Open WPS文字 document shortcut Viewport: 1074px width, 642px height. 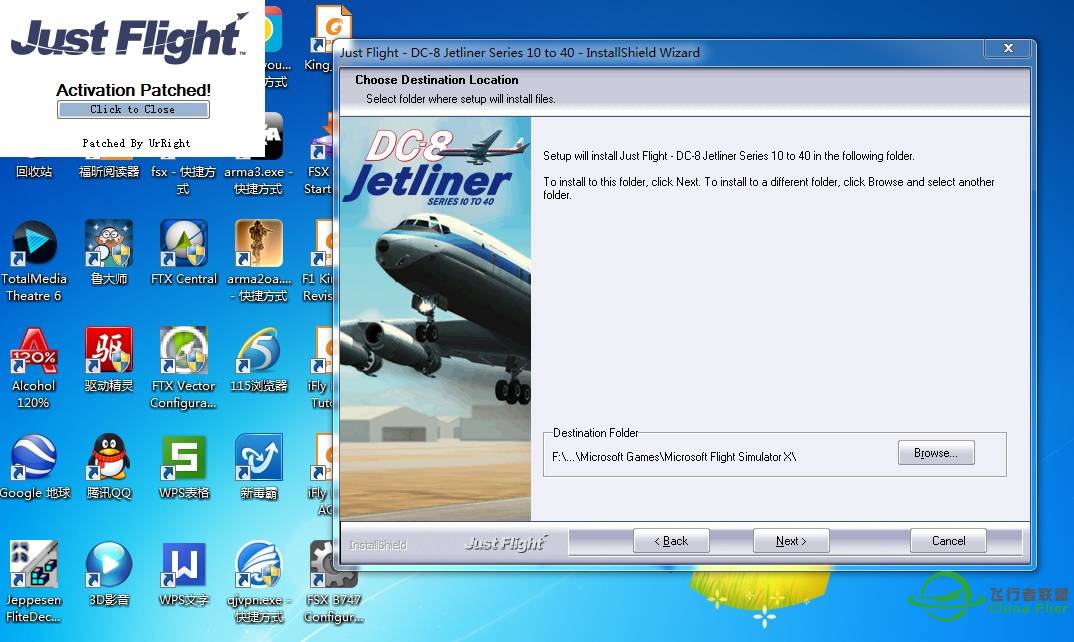pyautogui.click(x=184, y=573)
